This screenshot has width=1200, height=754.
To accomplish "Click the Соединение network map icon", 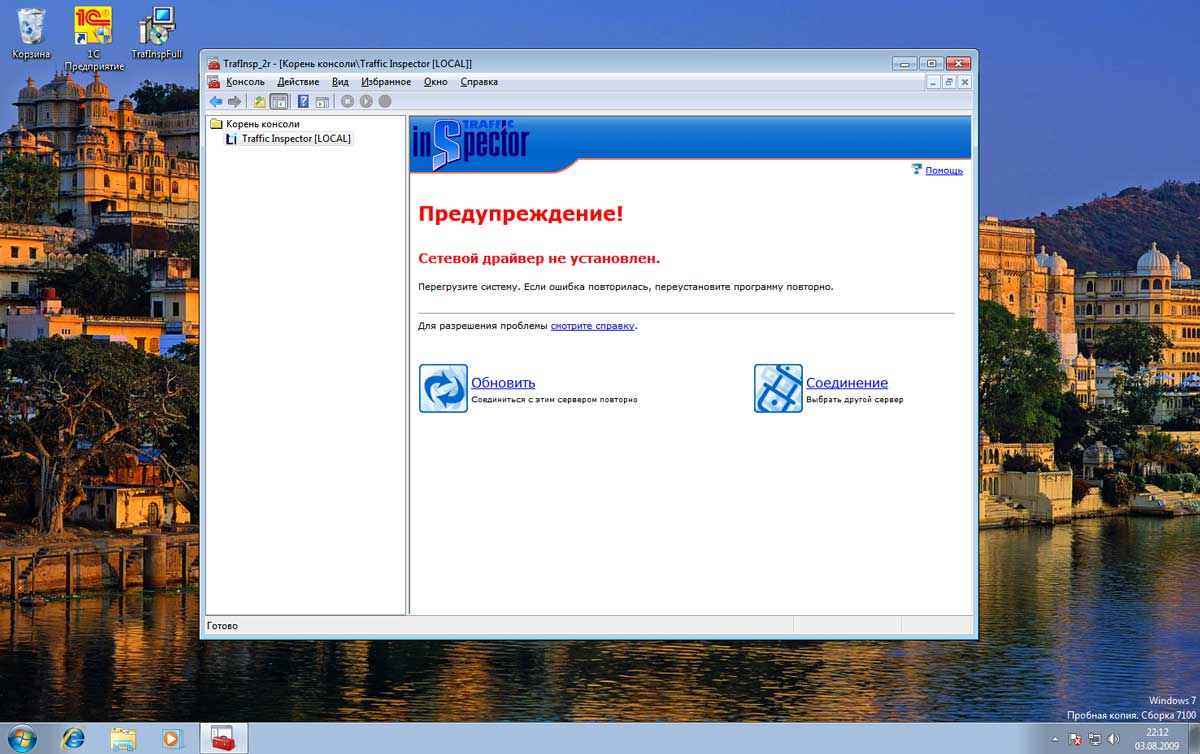I will pos(778,388).
